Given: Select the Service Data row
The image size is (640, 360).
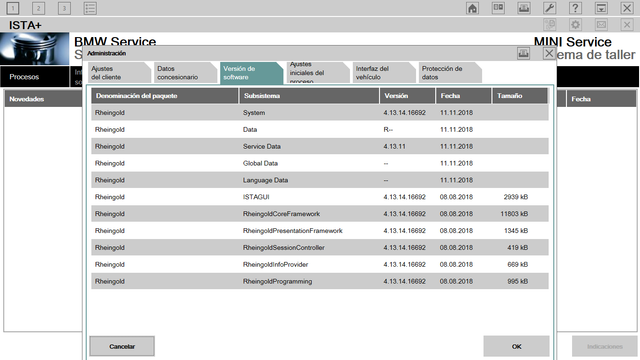Looking at the screenshot, I should pyautogui.click(x=320, y=146).
